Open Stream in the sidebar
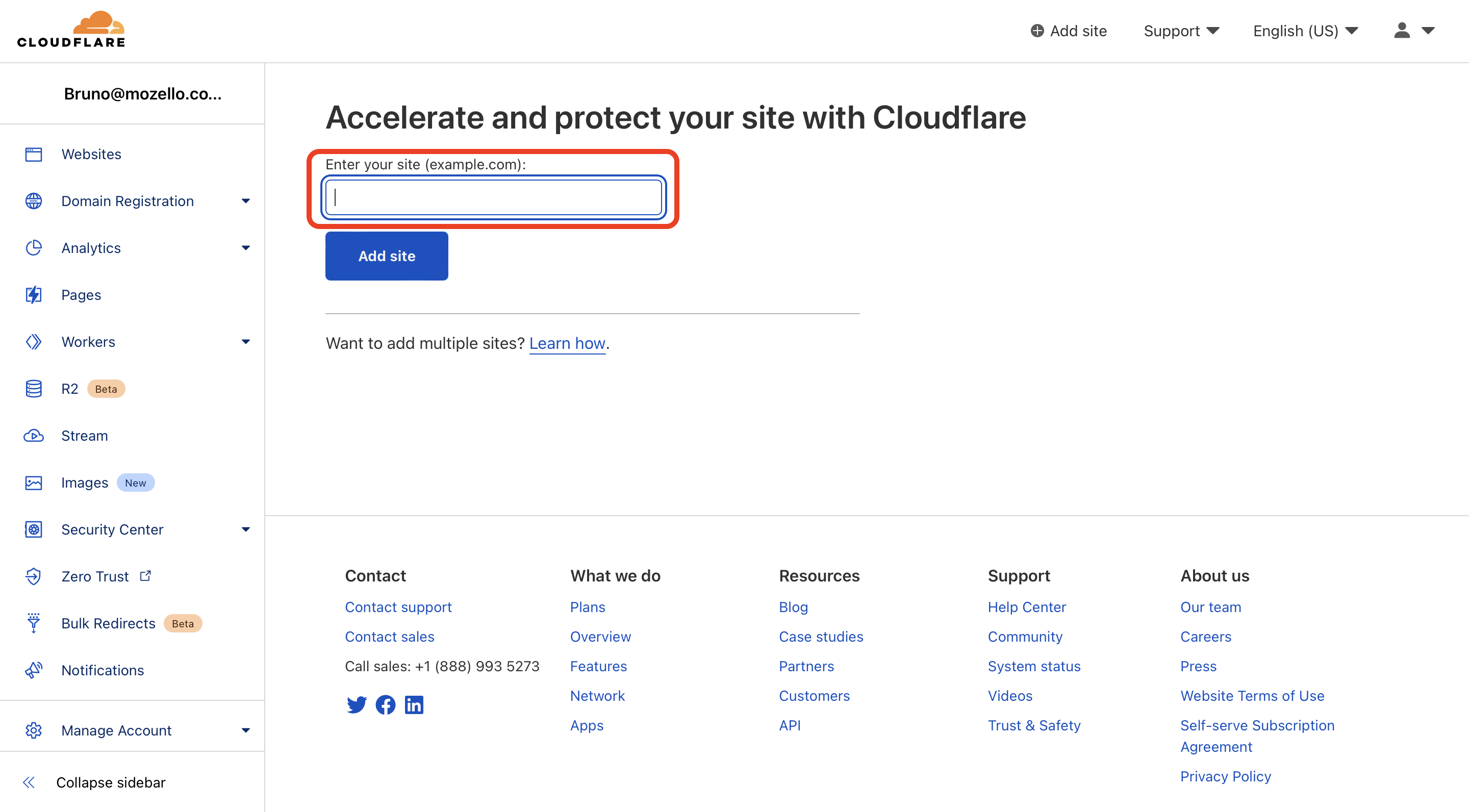1469x812 pixels. point(84,436)
